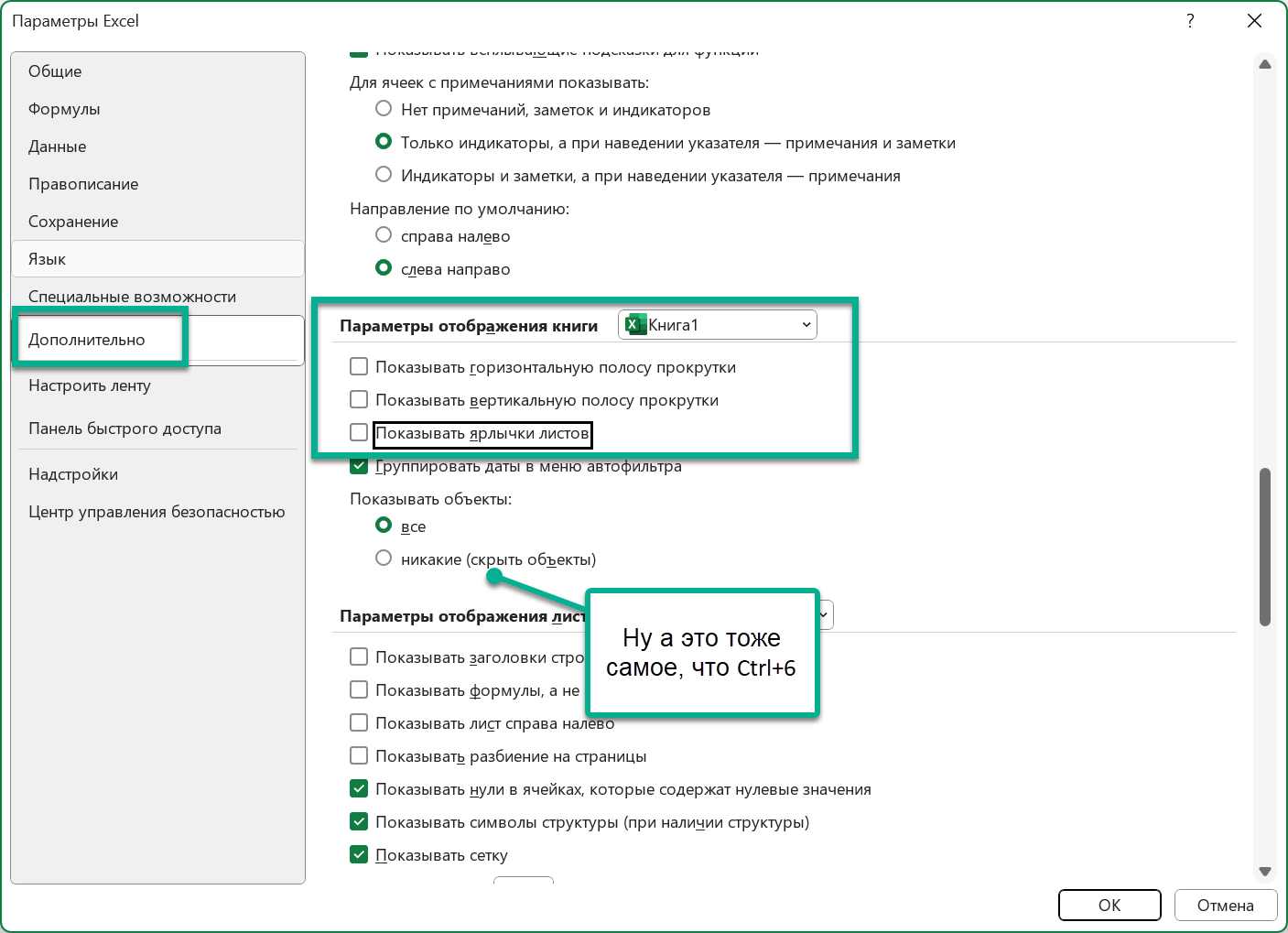This screenshot has width=1288, height=933.
Task: Open the Формулы settings category
Action: [64, 109]
